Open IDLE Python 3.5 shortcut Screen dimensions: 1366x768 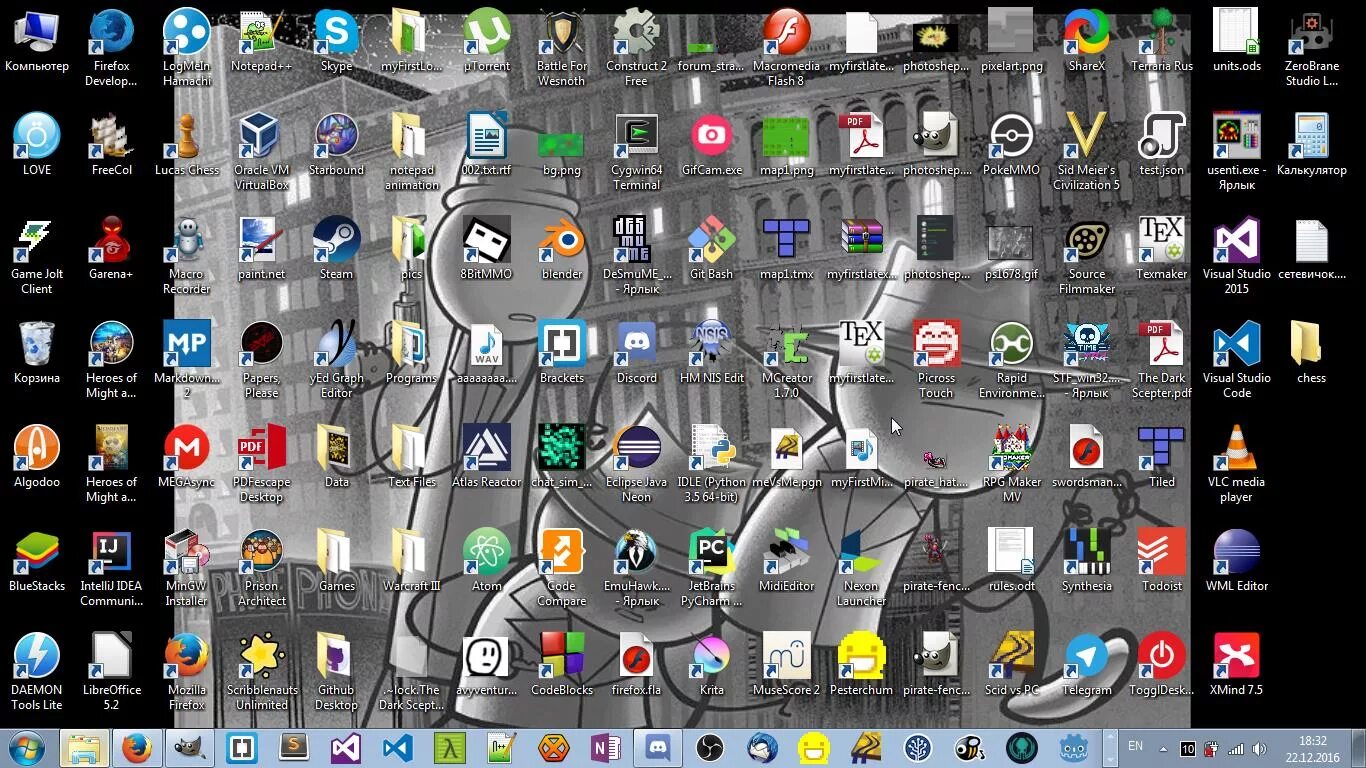click(x=712, y=464)
